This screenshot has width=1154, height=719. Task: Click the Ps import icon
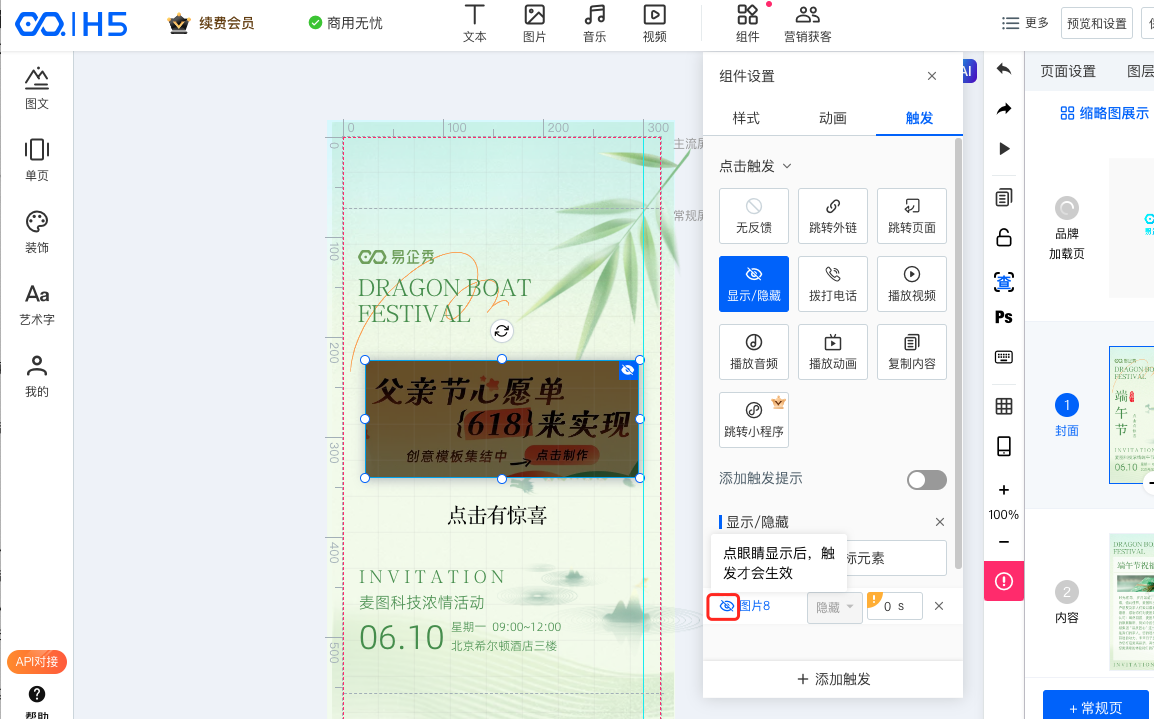pos(1004,317)
